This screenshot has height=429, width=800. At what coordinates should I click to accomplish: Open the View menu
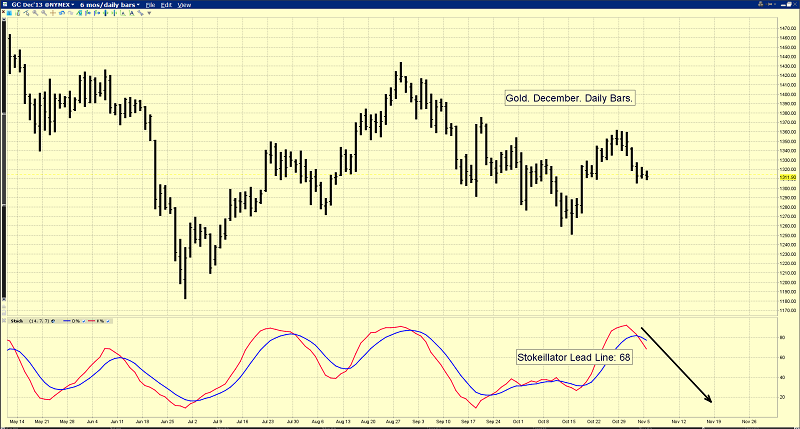click(x=184, y=5)
